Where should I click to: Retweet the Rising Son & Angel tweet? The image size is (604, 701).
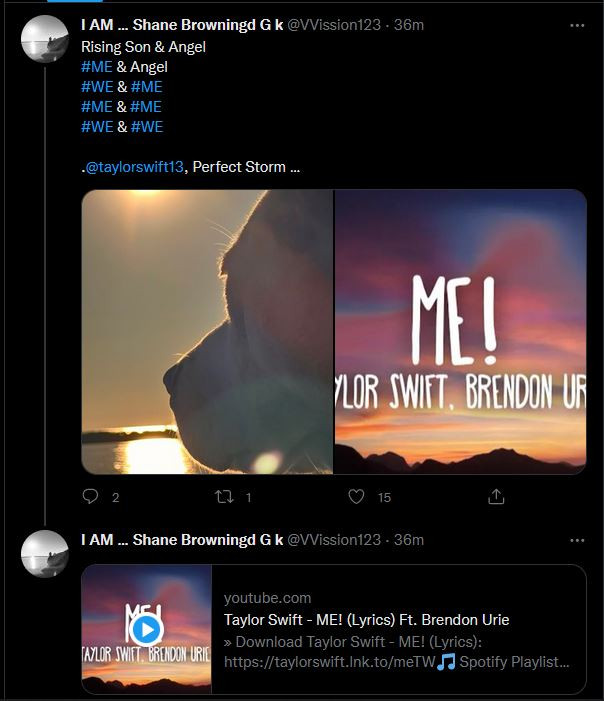pos(226,497)
